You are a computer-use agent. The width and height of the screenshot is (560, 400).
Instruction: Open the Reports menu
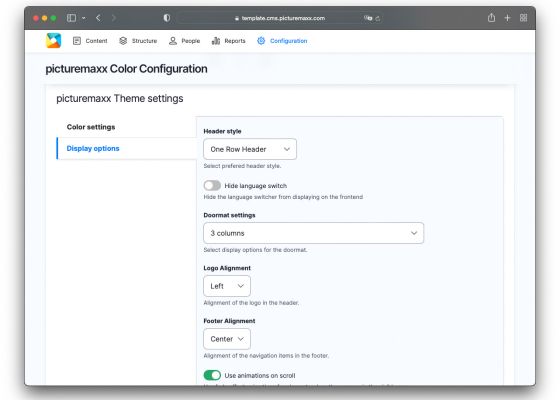(229, 41)
